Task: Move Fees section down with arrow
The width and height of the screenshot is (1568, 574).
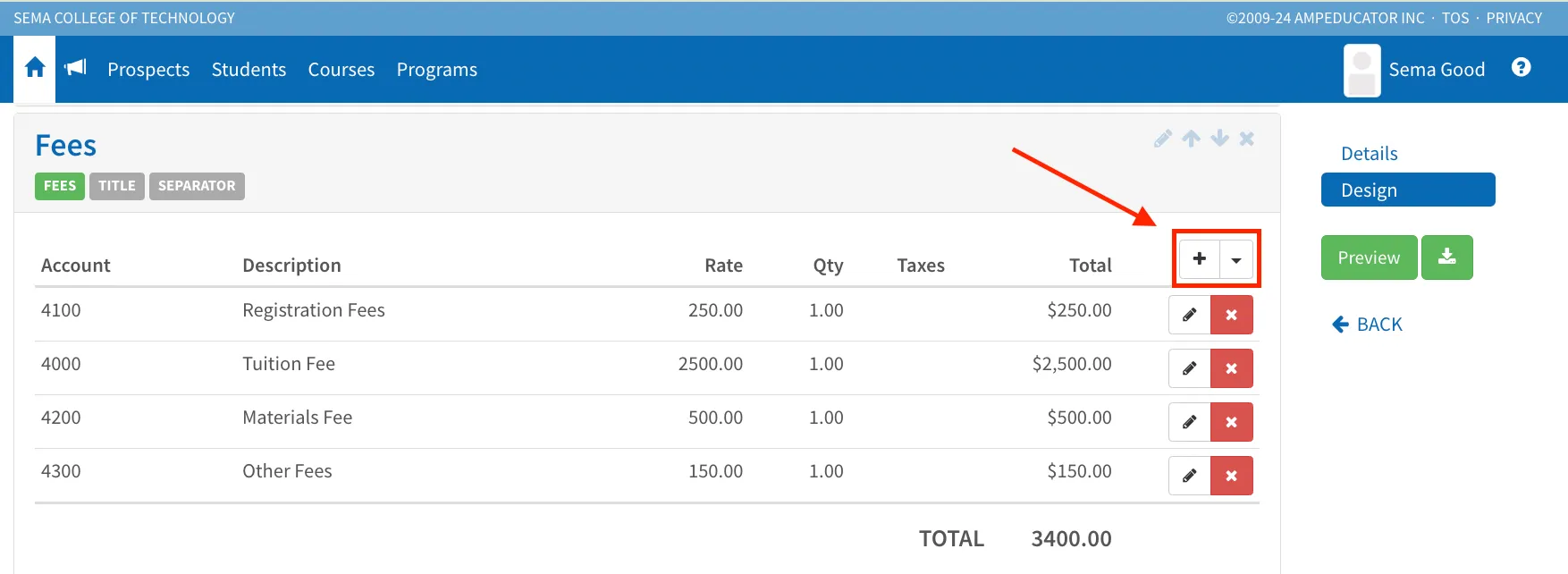Action: [x=1219, y=139]
